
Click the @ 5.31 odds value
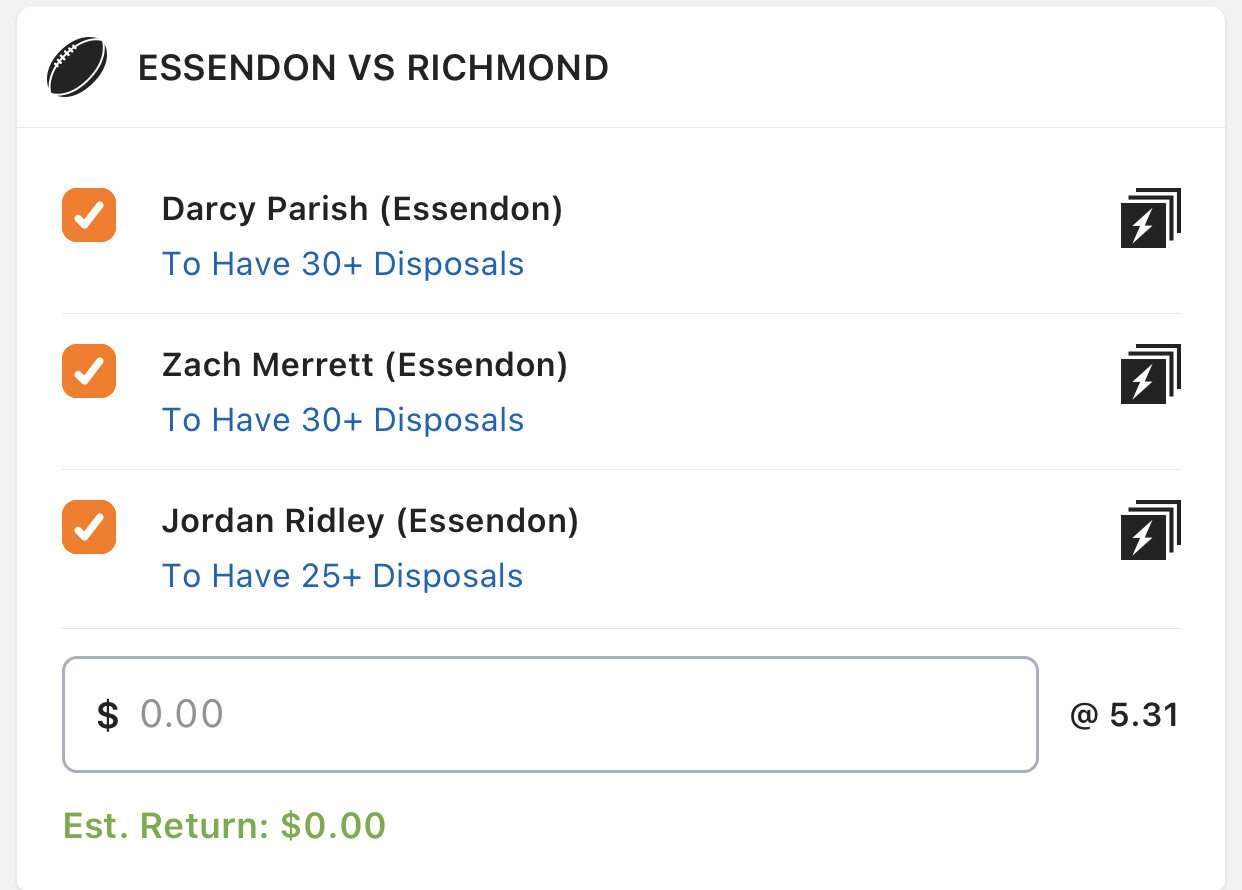[x=1124, y=715]
